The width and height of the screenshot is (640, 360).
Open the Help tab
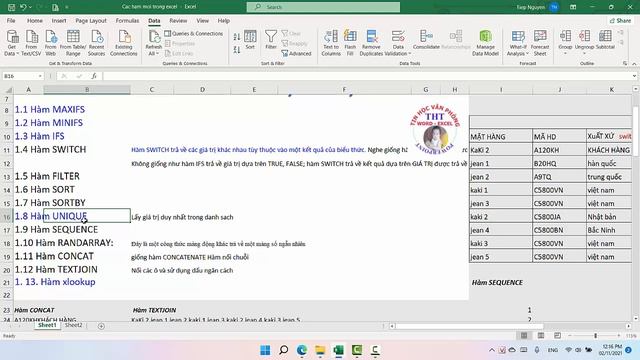(224, 20)
